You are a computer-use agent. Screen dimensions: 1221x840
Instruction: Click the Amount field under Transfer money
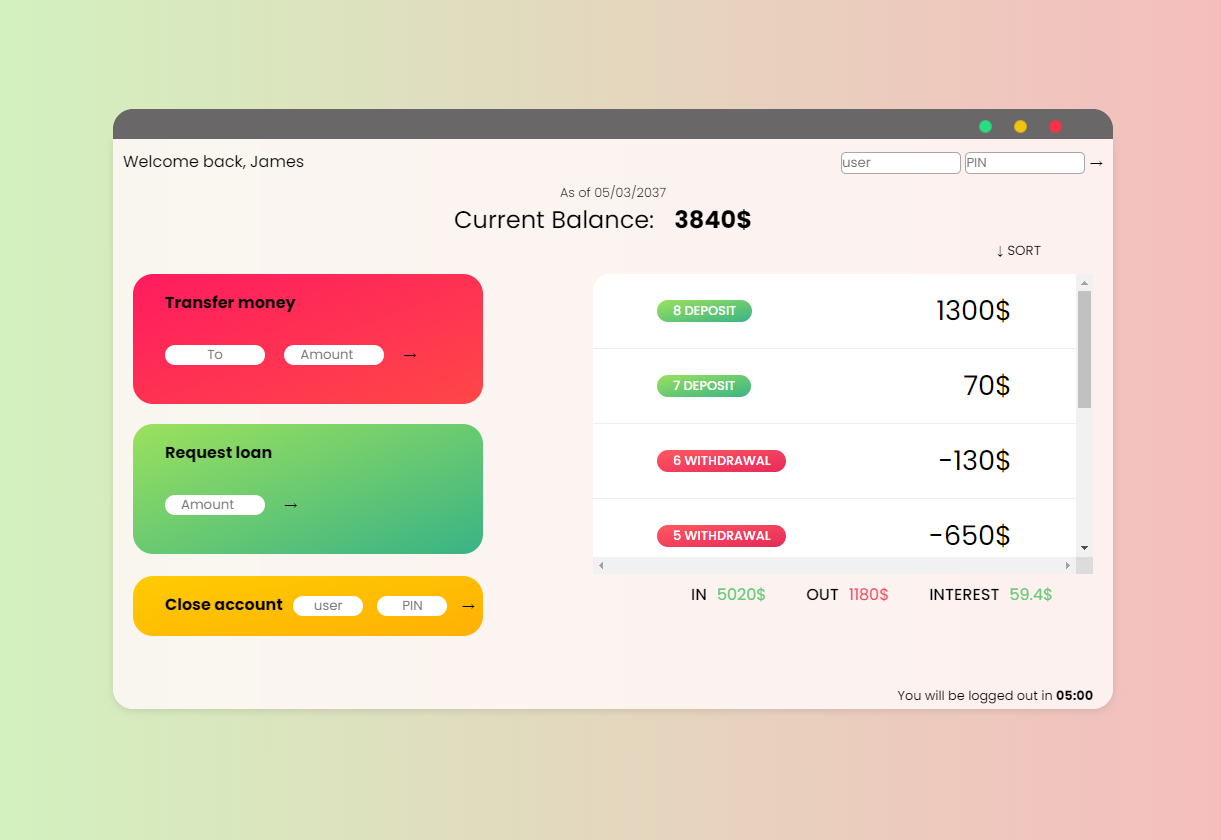(x=333, y=354)
